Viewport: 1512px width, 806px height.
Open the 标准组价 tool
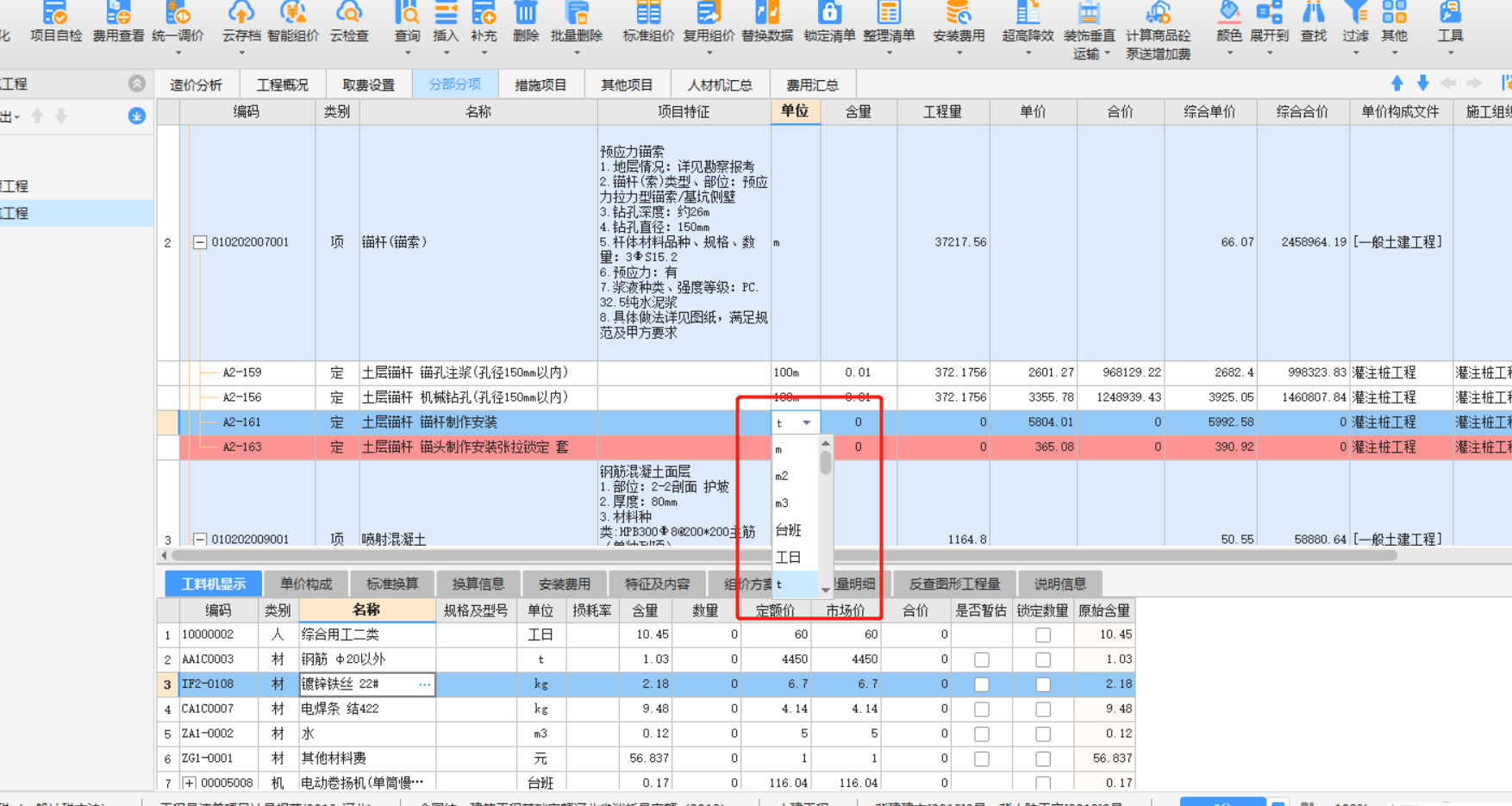pyautogui.click(x=648, y=13)
